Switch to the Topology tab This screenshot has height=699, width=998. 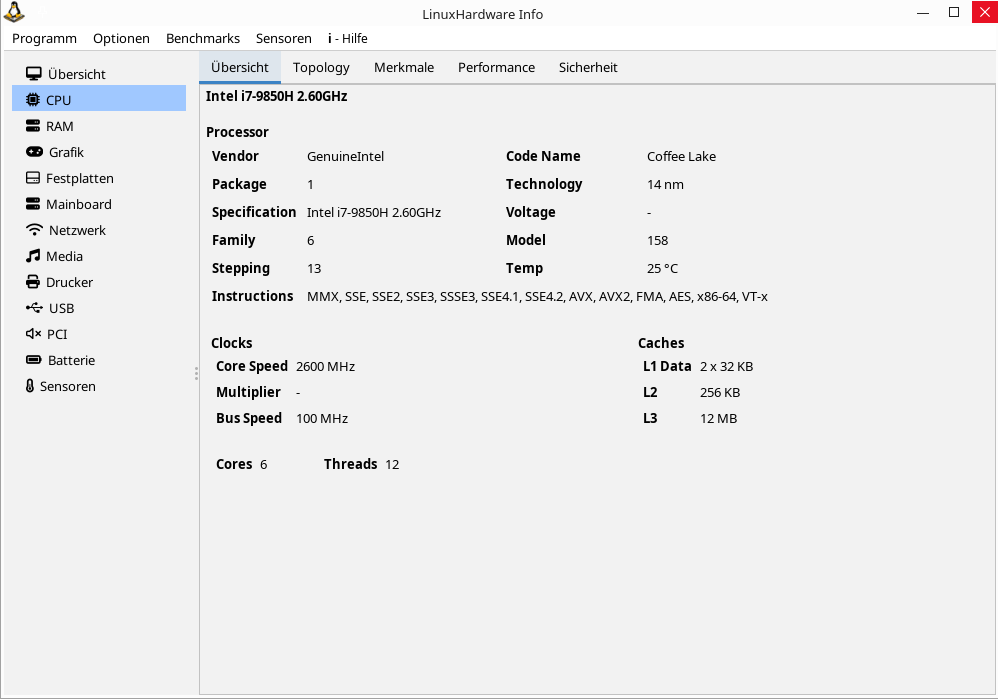[321, 67]
